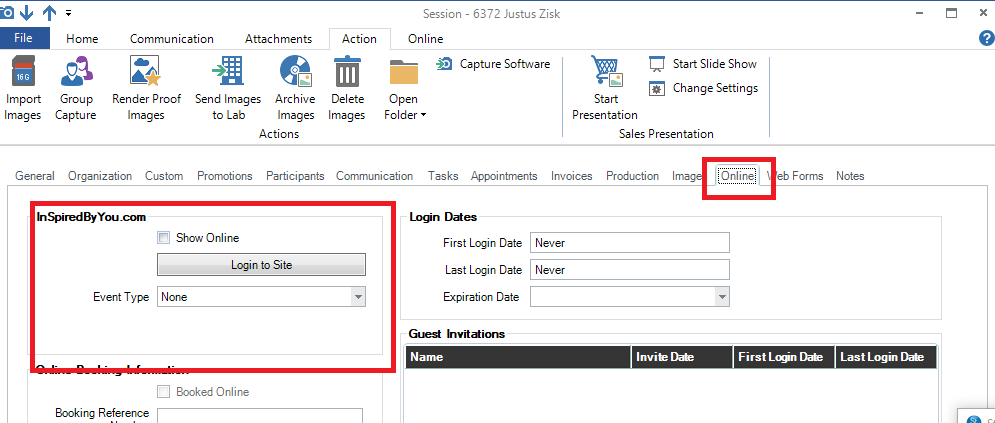Open Change Settings in Sales Presentation
995x423 pixels.
coord(657,88)
